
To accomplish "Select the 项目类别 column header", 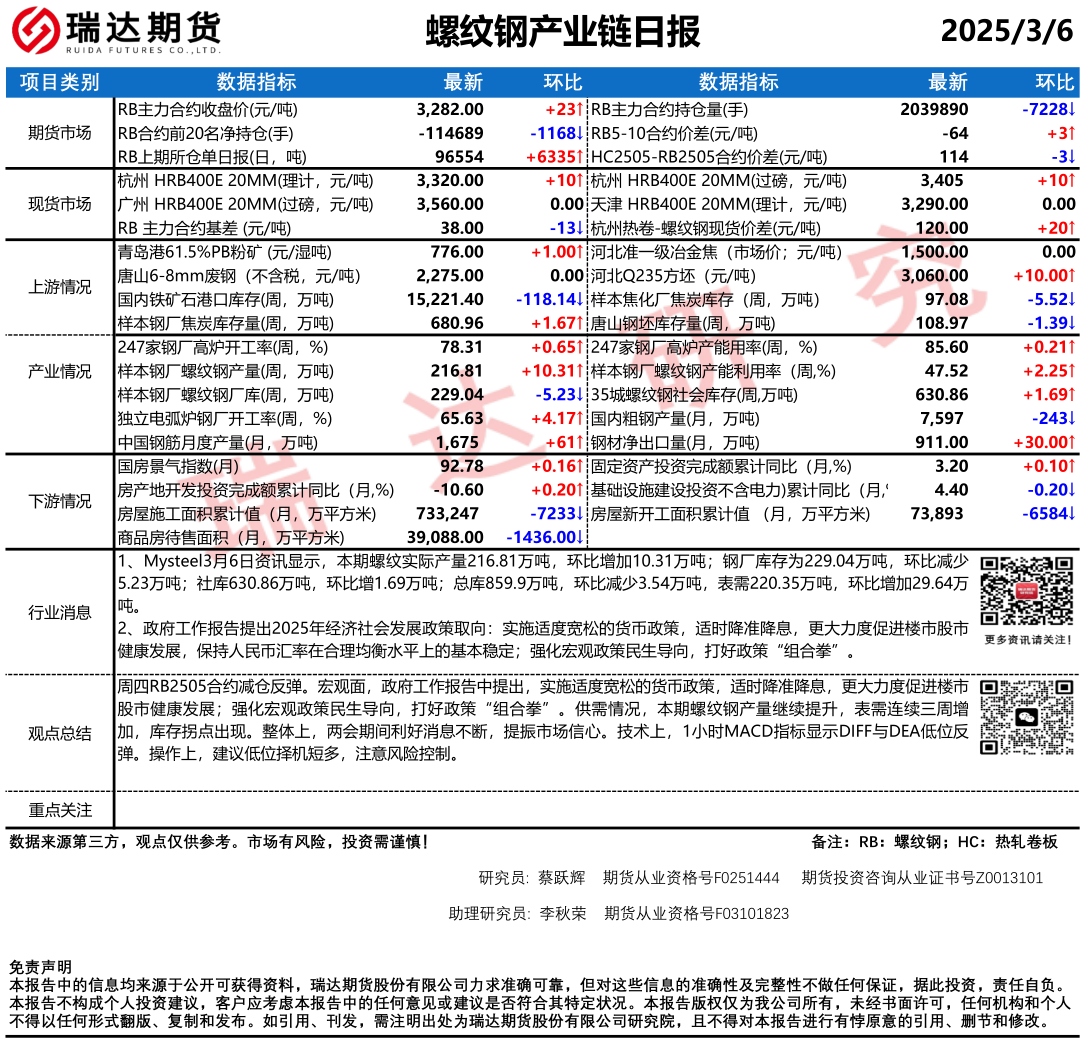I will 59,82.
